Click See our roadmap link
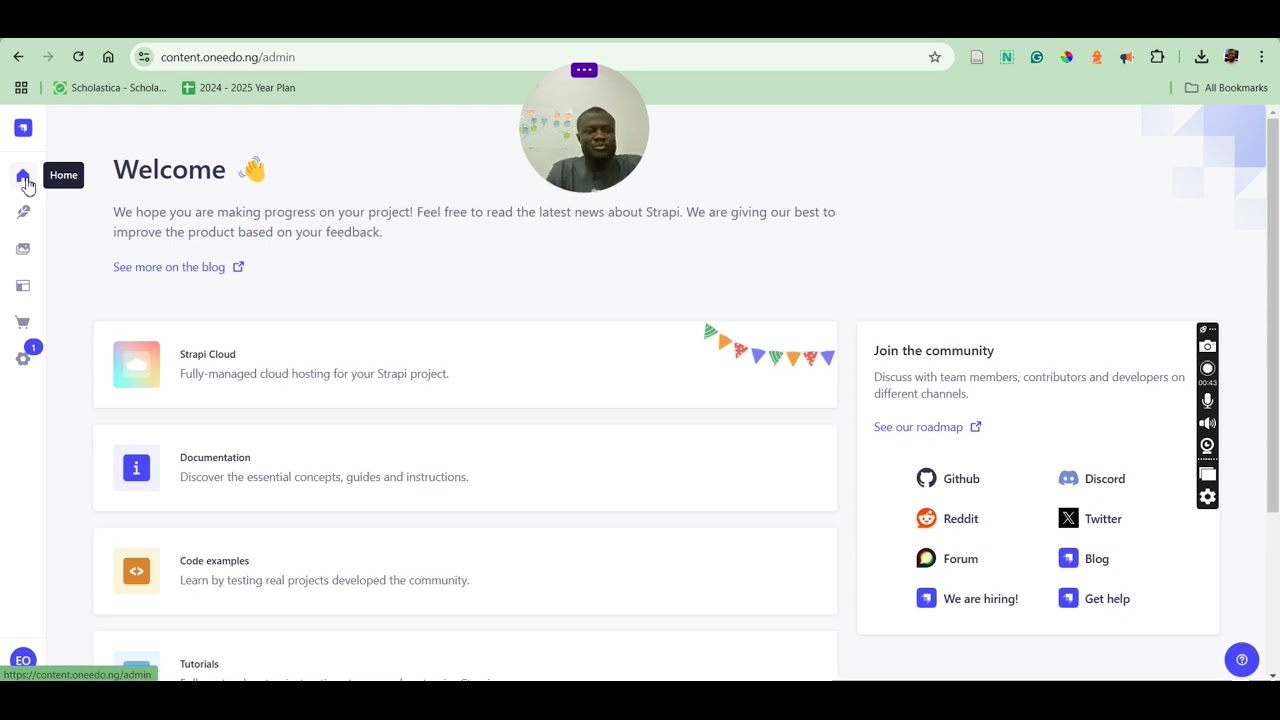The image size is (1280, 720). point(927,427)
